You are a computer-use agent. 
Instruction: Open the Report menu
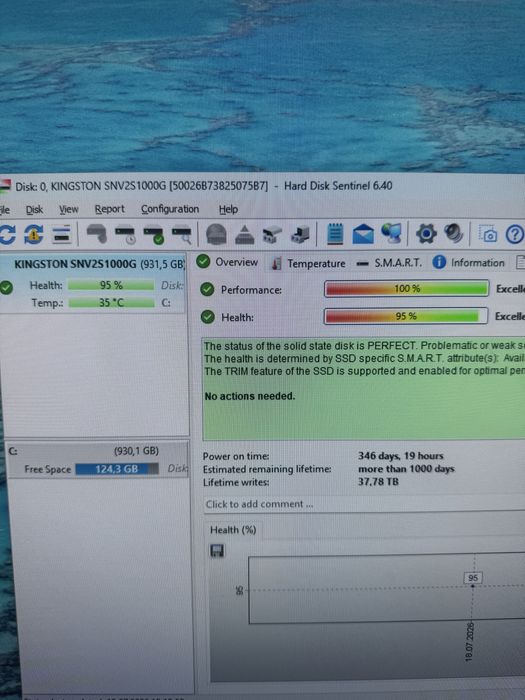[109, 209]
